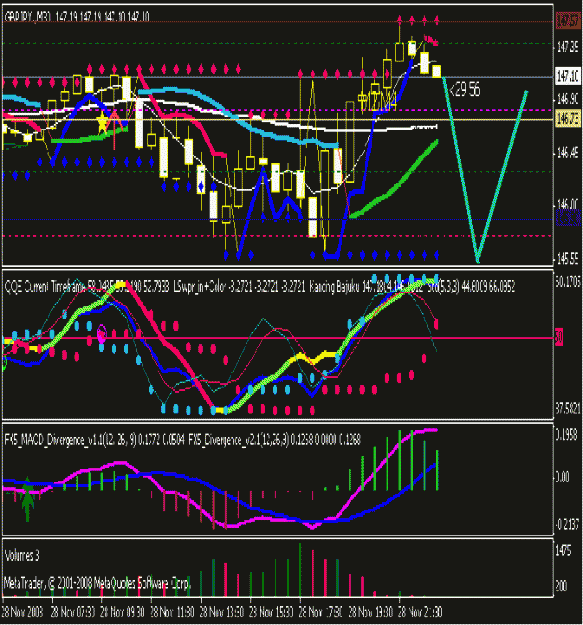Click the 146.45 price scale value

tap(567, 153)
